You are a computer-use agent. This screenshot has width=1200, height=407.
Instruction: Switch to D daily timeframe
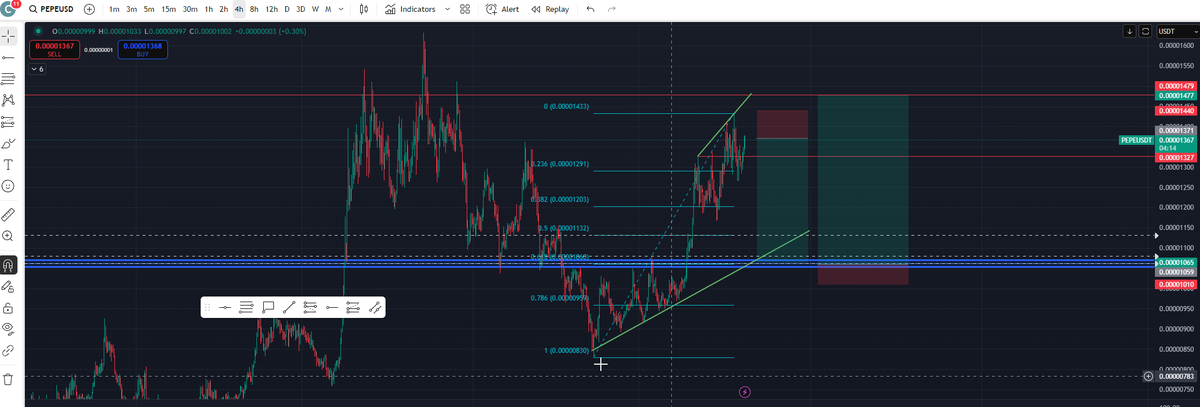click(287, 9)
